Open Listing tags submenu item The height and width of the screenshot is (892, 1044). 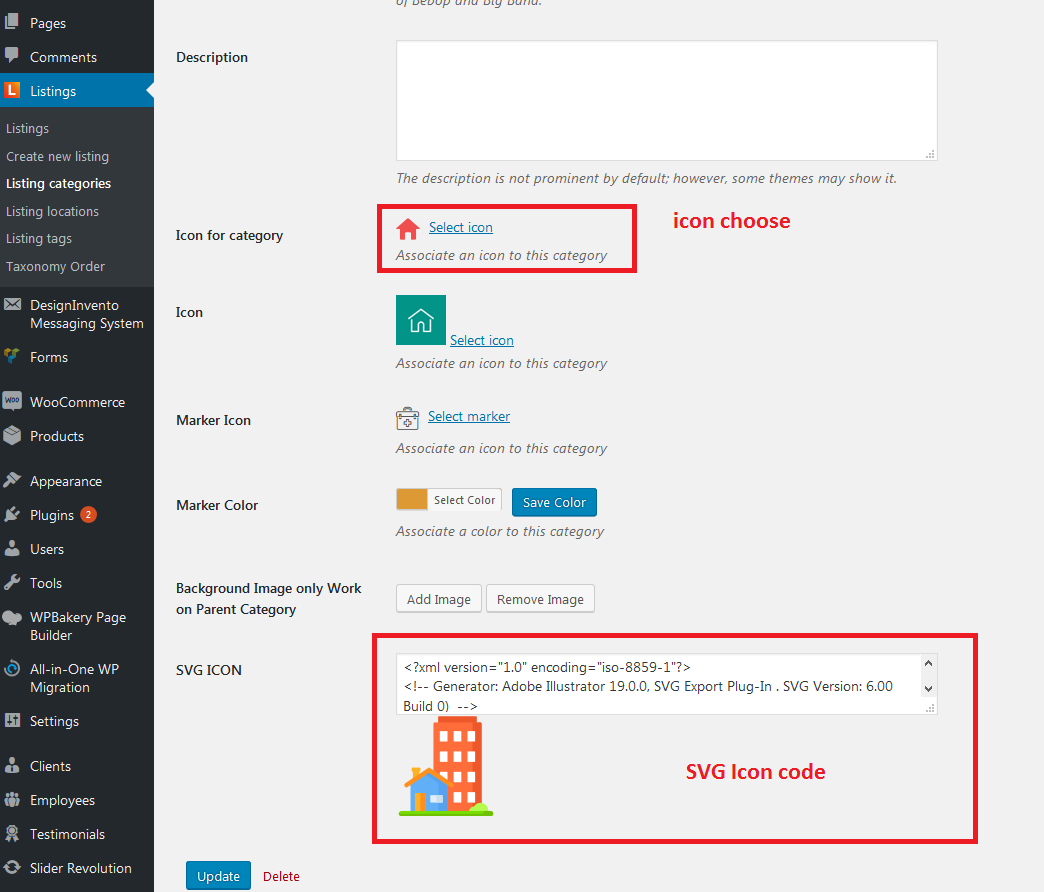(x=39, y=238)
